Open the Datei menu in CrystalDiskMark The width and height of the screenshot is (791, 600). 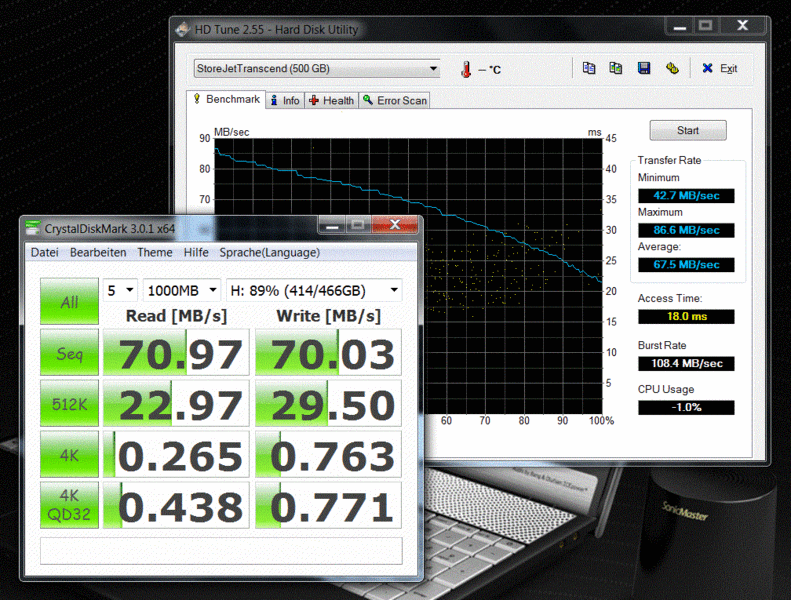[x=44, y=252]
